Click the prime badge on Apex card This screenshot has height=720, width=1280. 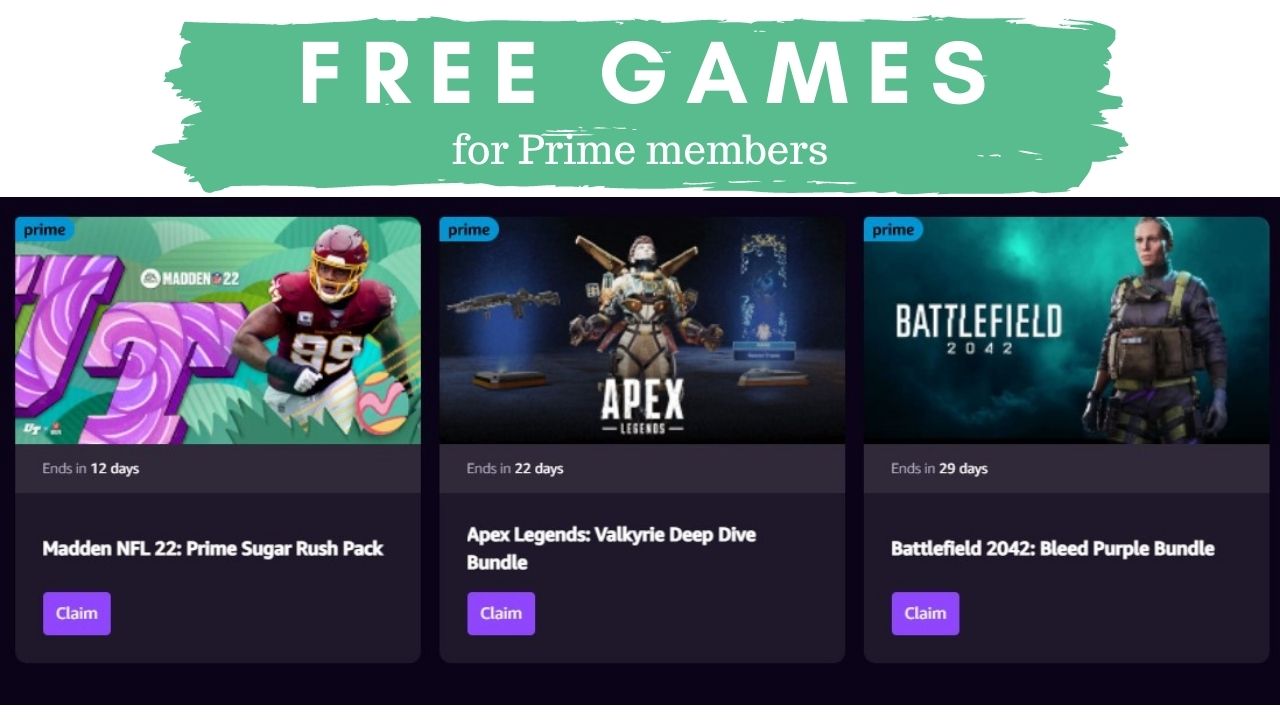tap(469, 230)
